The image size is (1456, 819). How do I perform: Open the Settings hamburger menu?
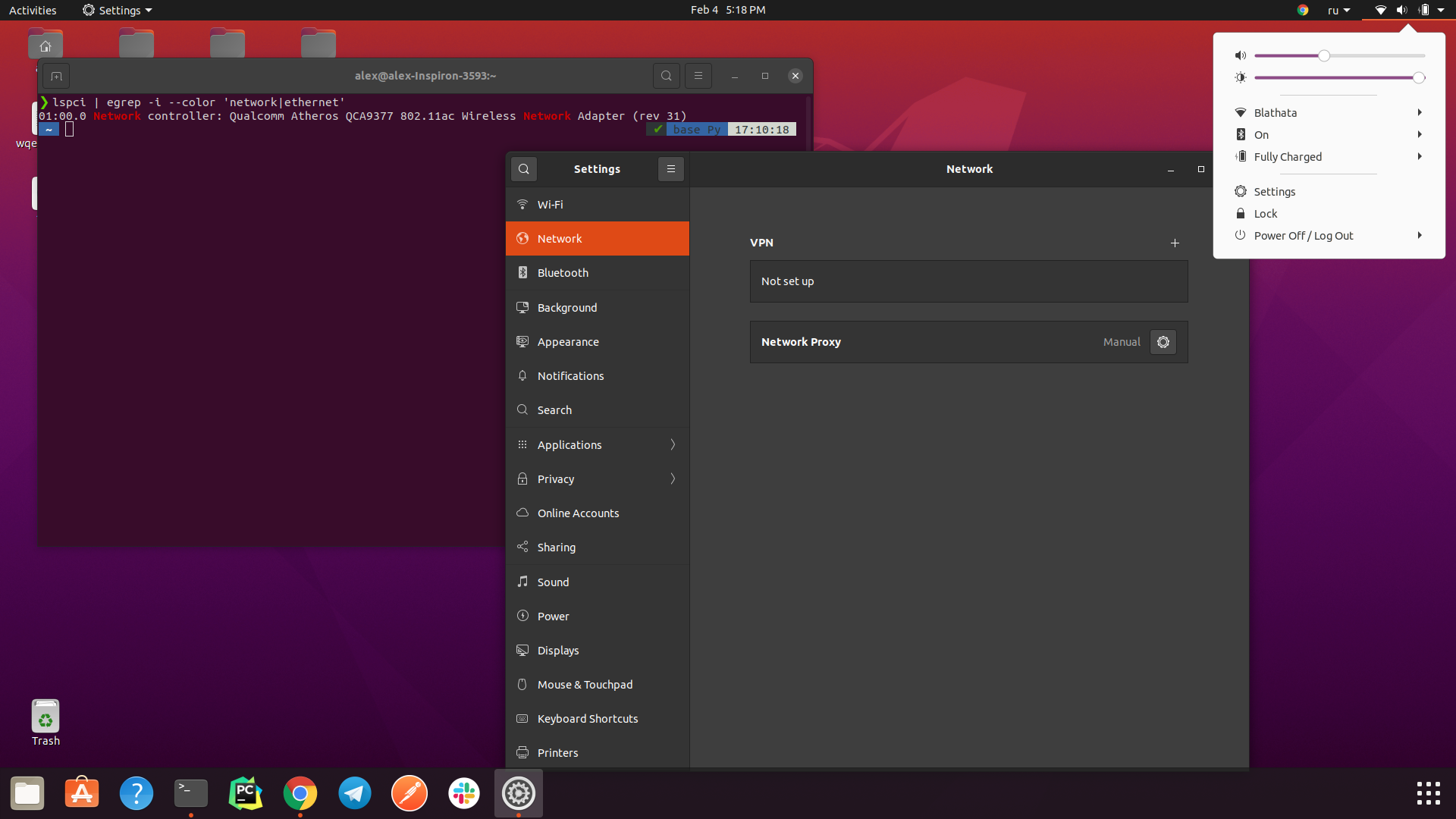(671, 169)
